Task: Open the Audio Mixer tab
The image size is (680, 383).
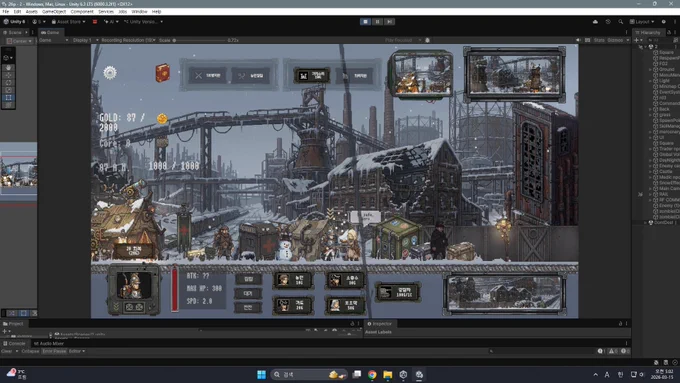Action: click(49, 344)
